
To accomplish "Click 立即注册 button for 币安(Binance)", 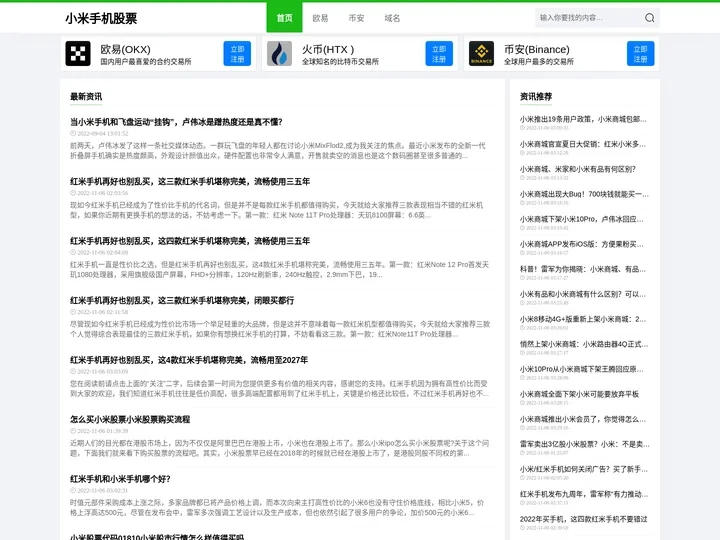I will tap(641, 54).
